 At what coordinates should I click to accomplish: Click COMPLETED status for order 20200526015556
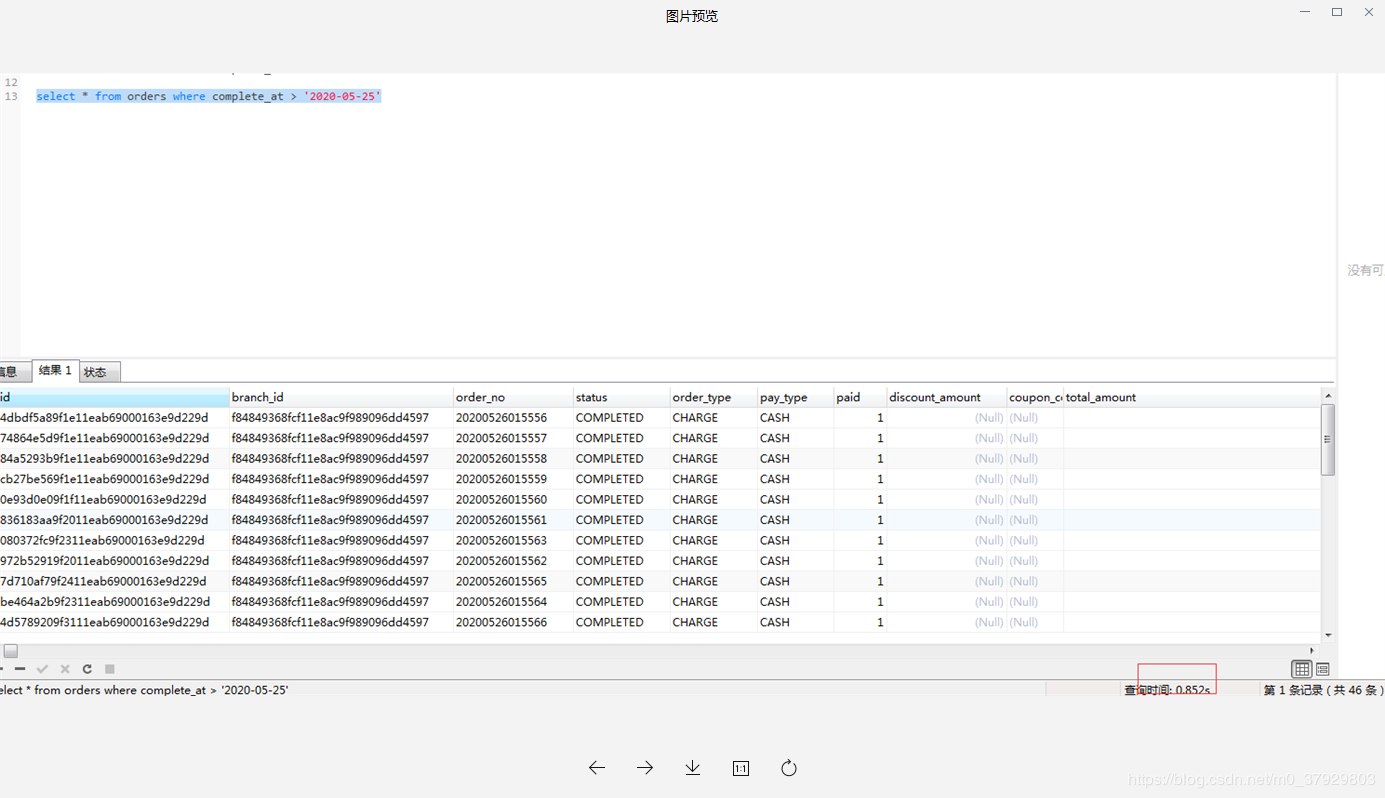610,418
